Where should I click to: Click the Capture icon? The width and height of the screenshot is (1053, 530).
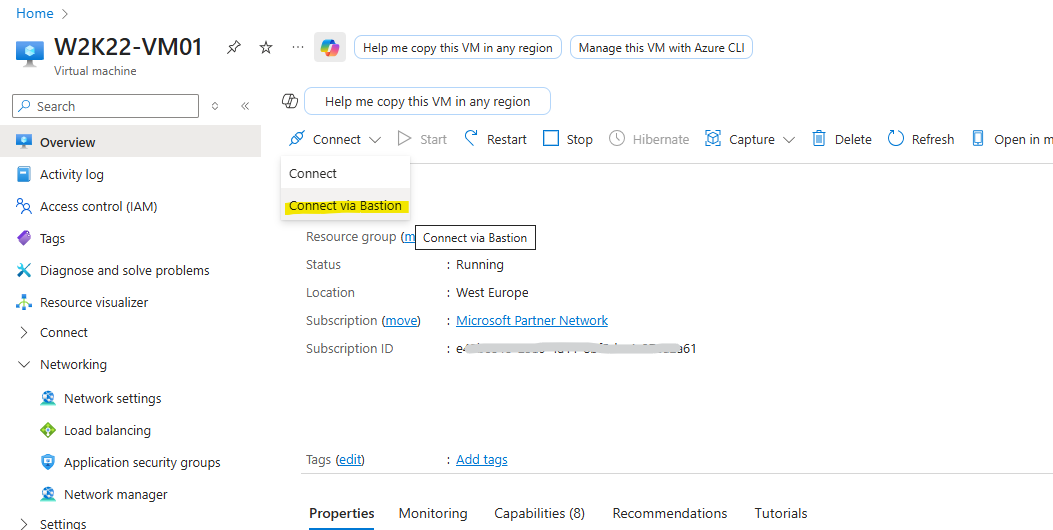coord(713,138)
